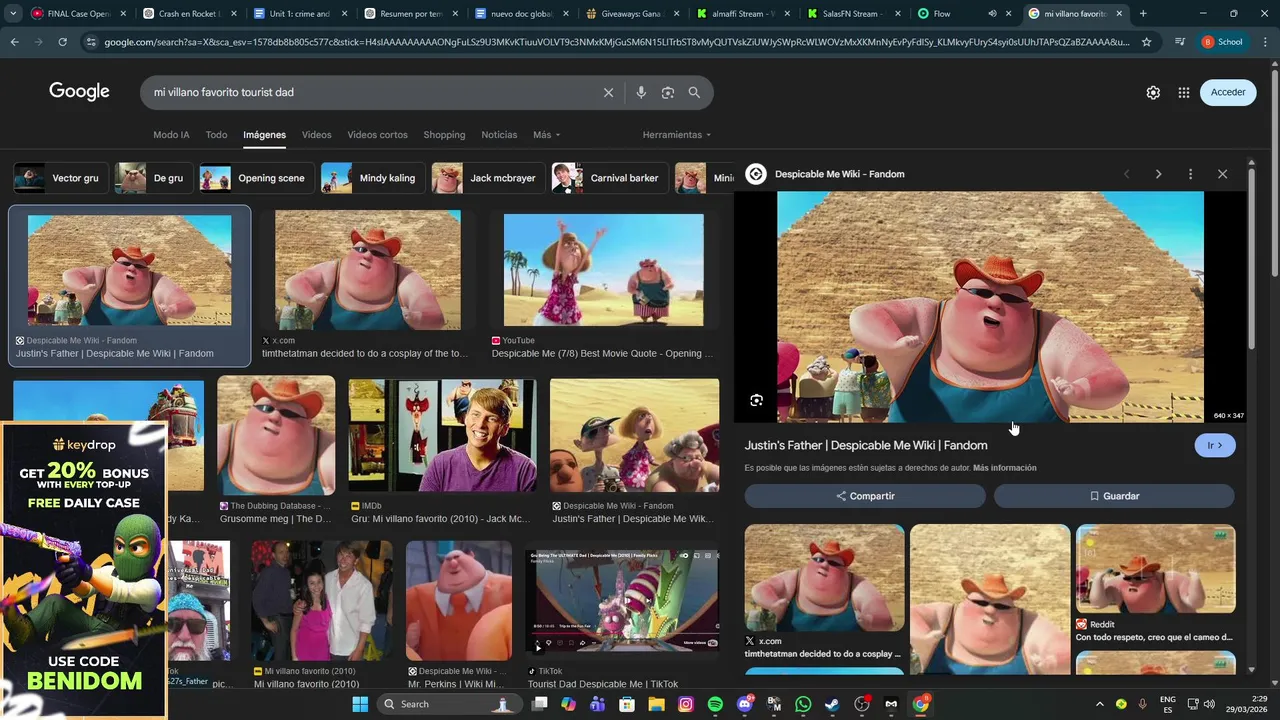Open Google quick settings gear icon
This screenshot has height=720, width=1280.
click(1153, 92)
